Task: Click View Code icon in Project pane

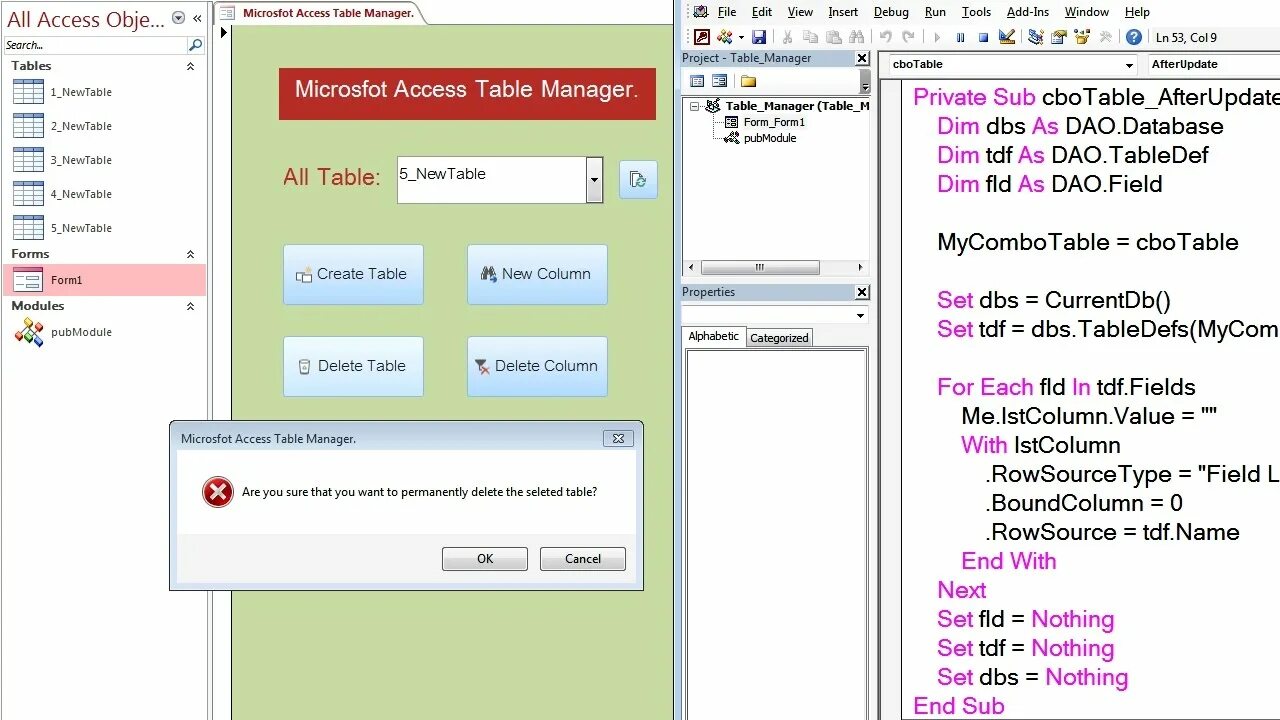Action: click(x=697, y=81)
